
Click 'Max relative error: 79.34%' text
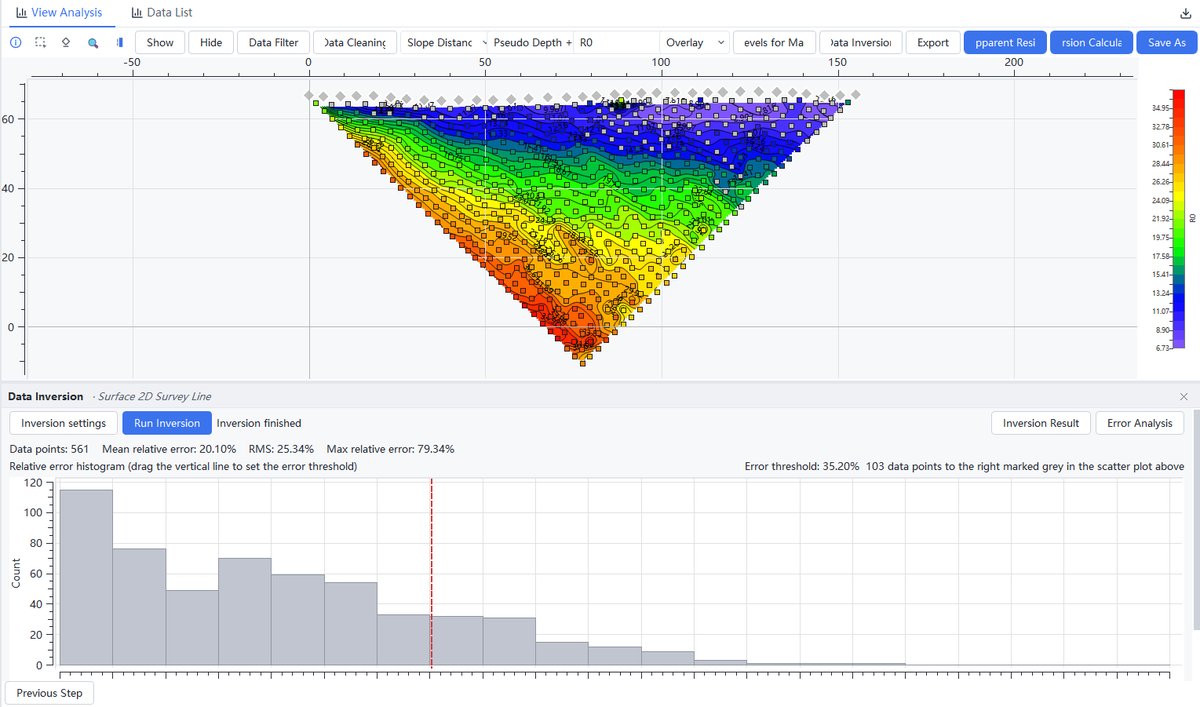pos(390,449)
